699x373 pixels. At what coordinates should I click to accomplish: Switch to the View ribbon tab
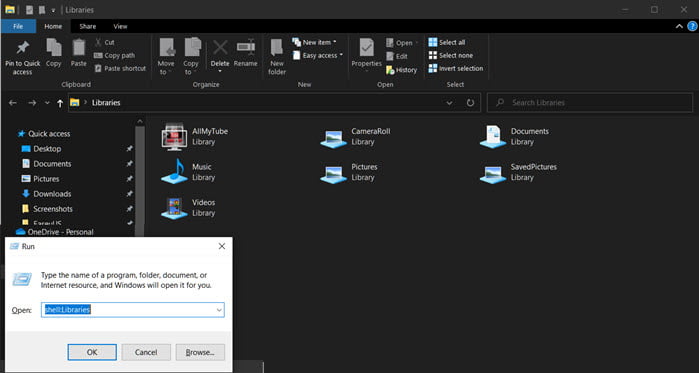(120, 26)
